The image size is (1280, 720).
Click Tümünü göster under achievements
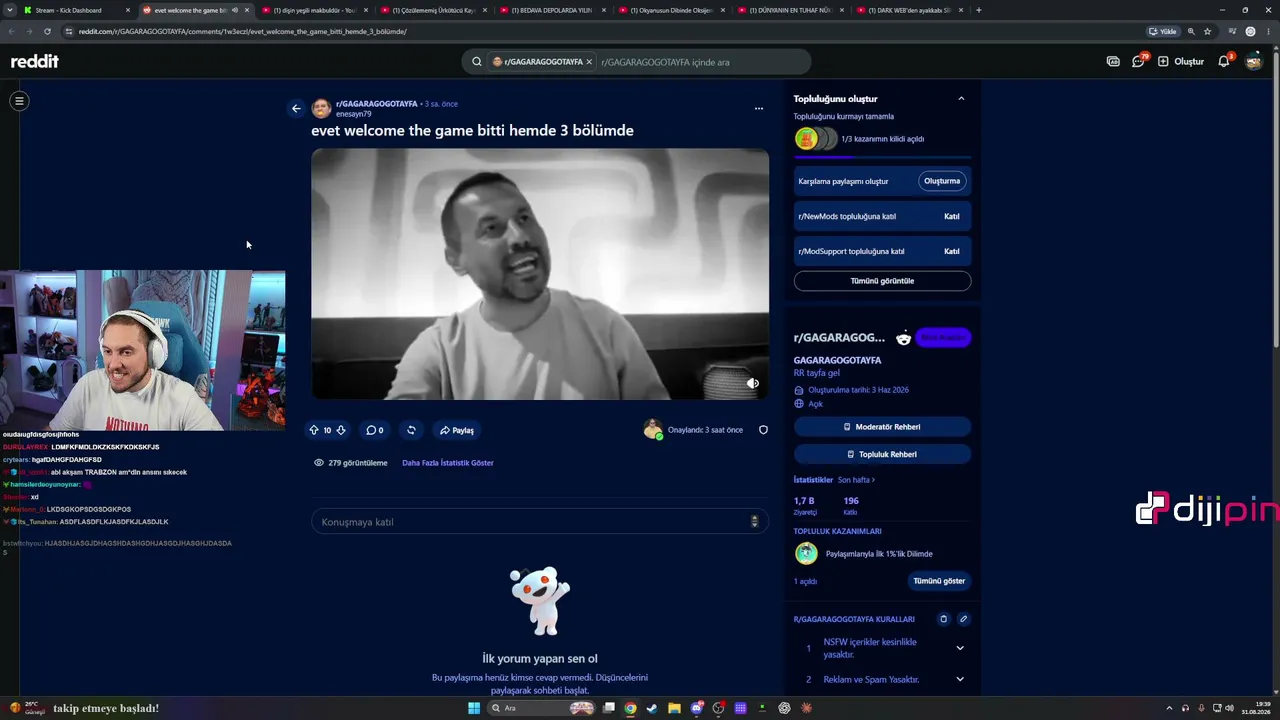tap(939, 581)
